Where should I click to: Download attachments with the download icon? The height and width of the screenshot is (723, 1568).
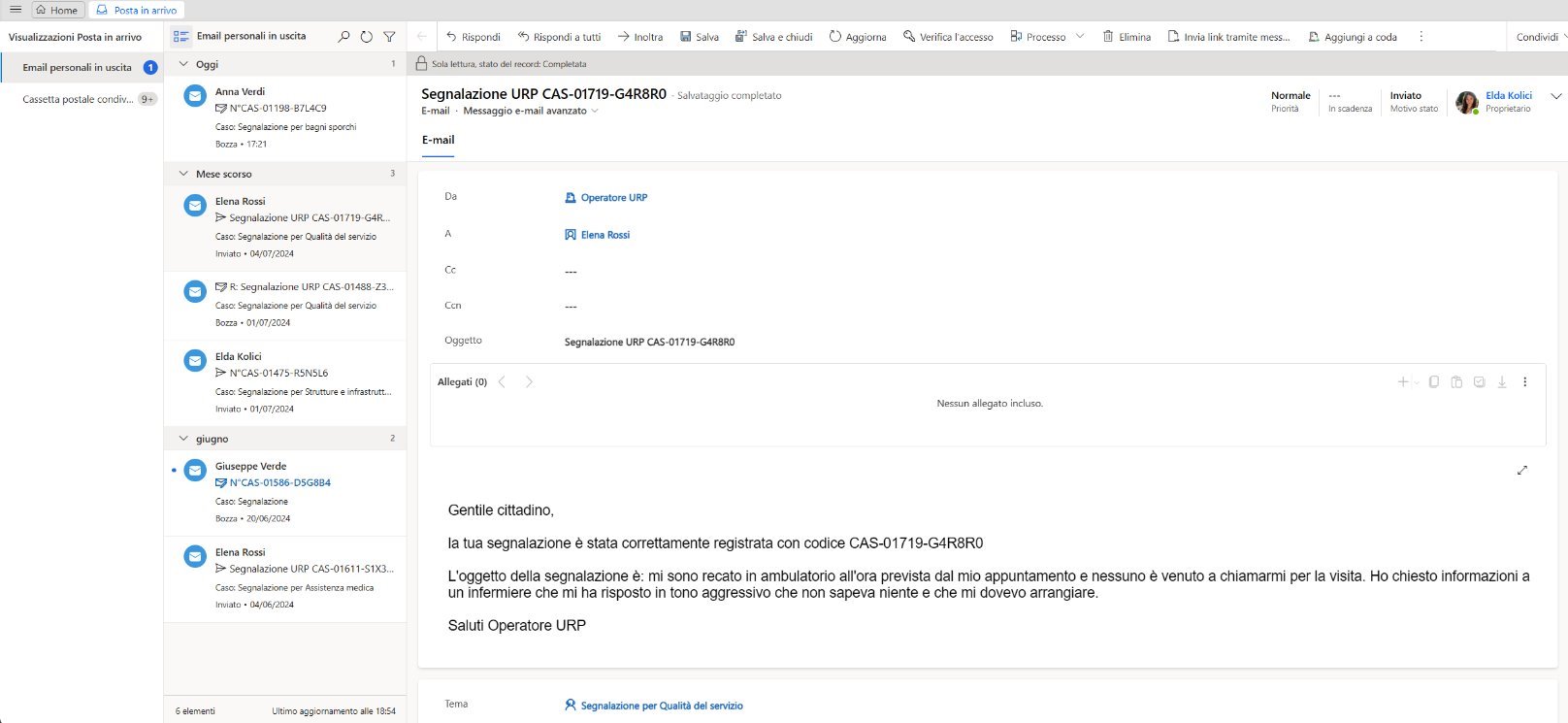(x=1502, y=382)
